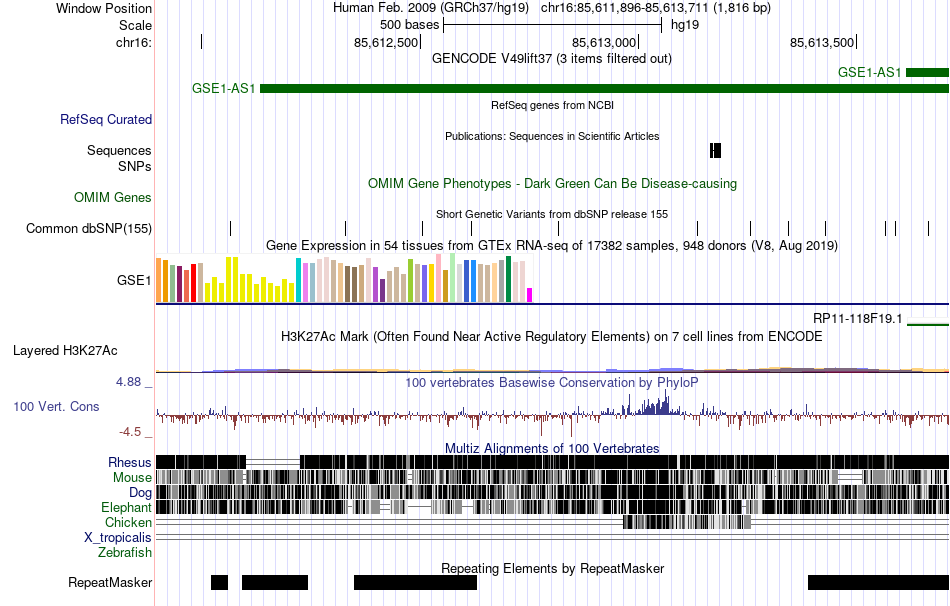
Task: Select the smallest leftmost RepeatMasker block
Action: 219,582
